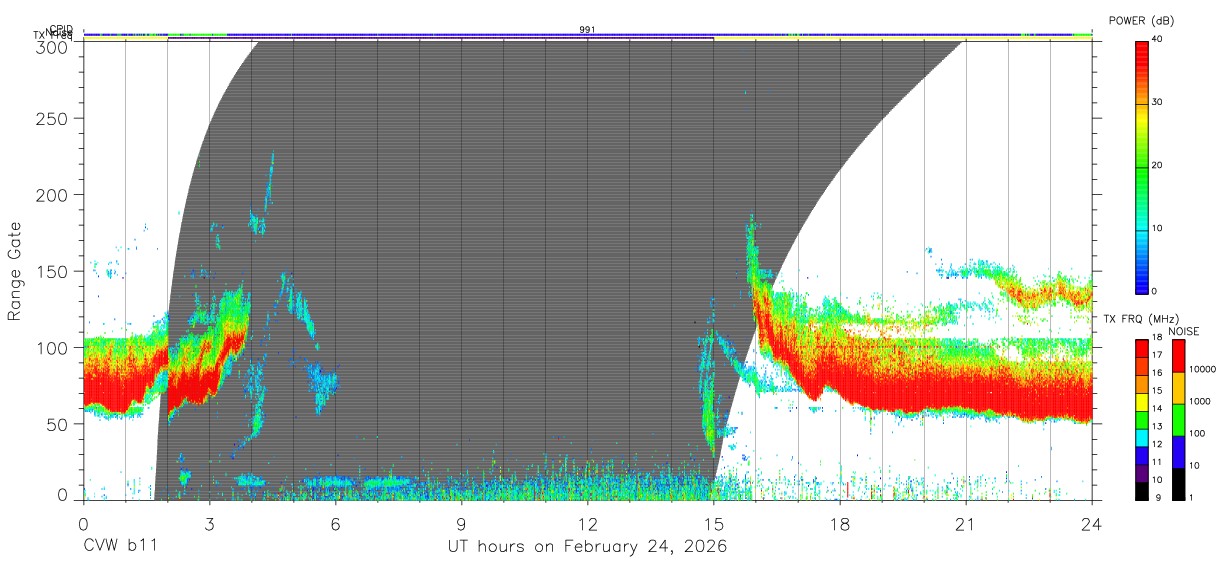Click the 10000 label in the NOISE legend
This screenshot has width=1228, height=567.
(x=1202, y=369)
